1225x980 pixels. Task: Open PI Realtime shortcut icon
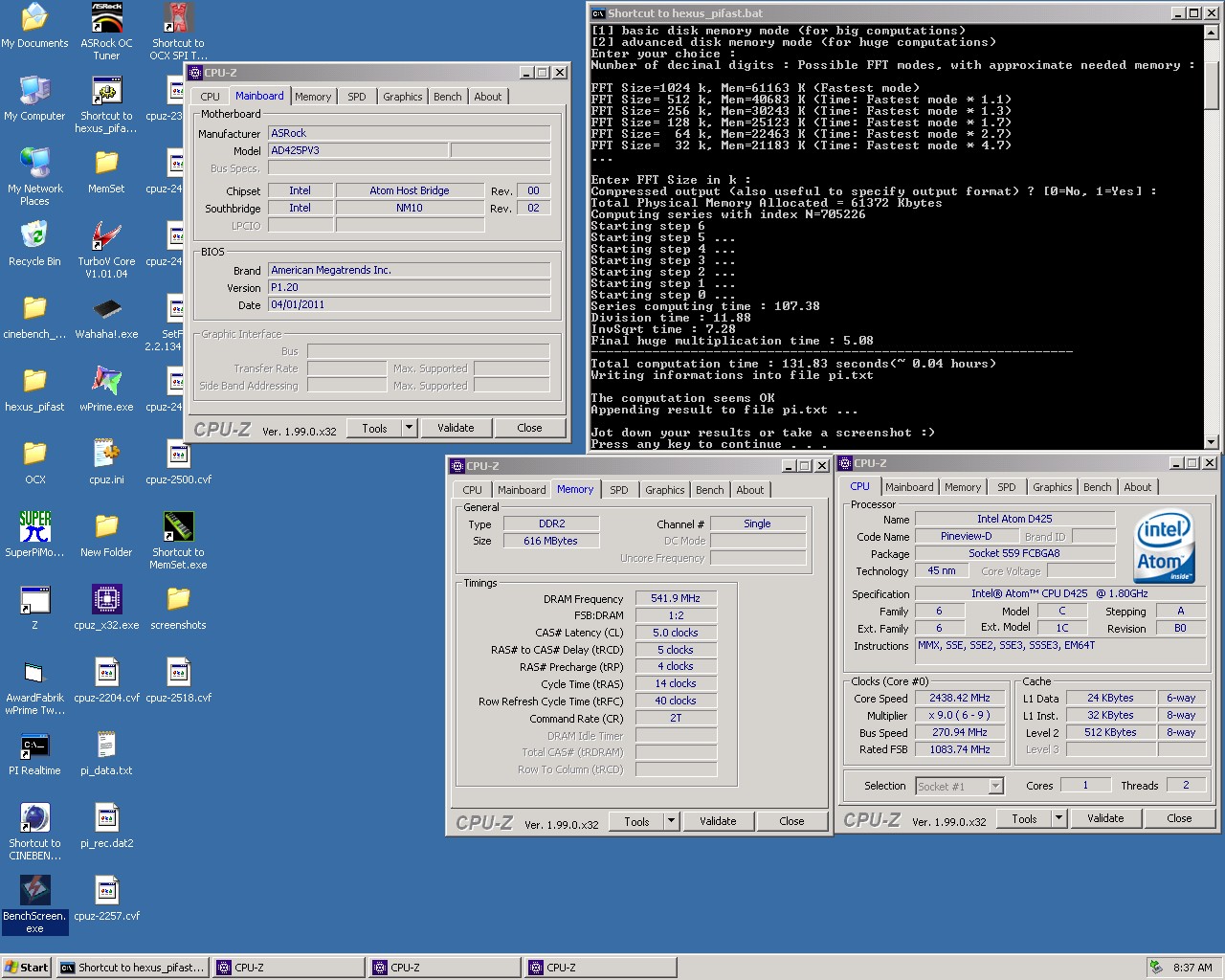pos(34,753)
